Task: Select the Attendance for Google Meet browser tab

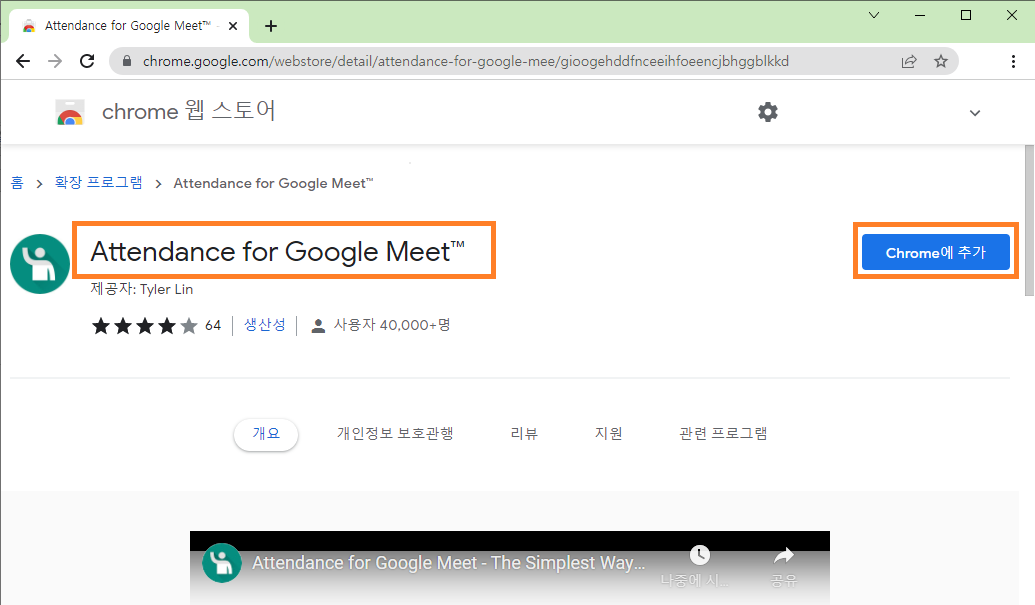Action: click(x=129, y=26)
